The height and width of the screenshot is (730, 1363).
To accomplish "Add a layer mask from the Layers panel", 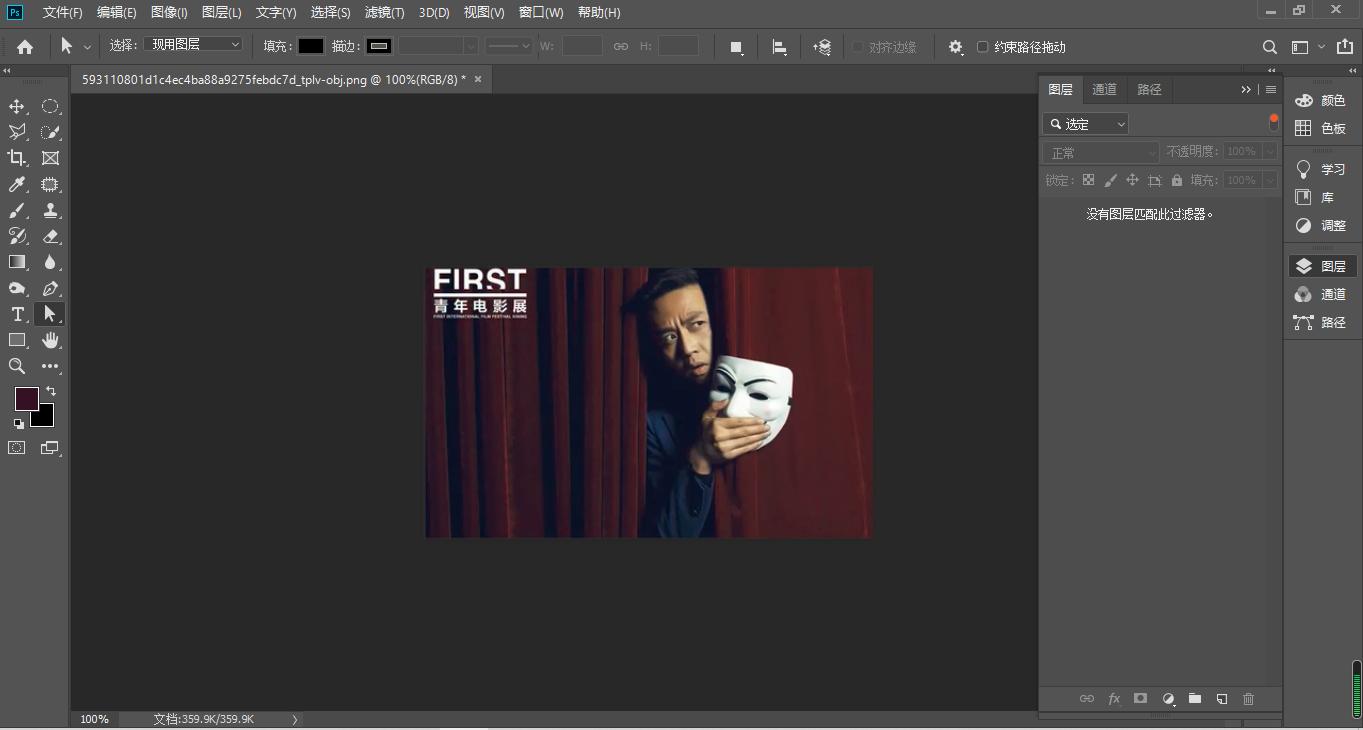I will (1140, 698).
